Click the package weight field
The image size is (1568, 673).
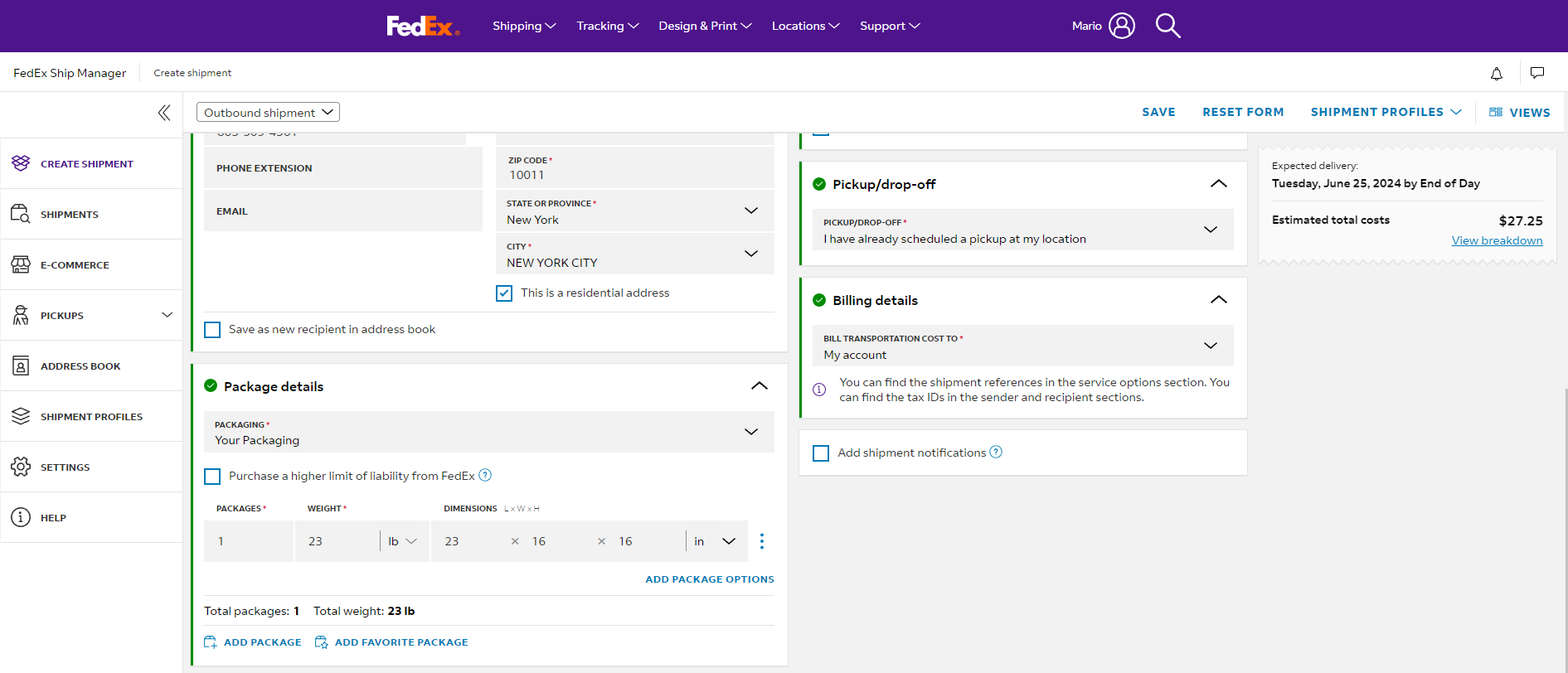pyautogui.click(x=337, y=541)
